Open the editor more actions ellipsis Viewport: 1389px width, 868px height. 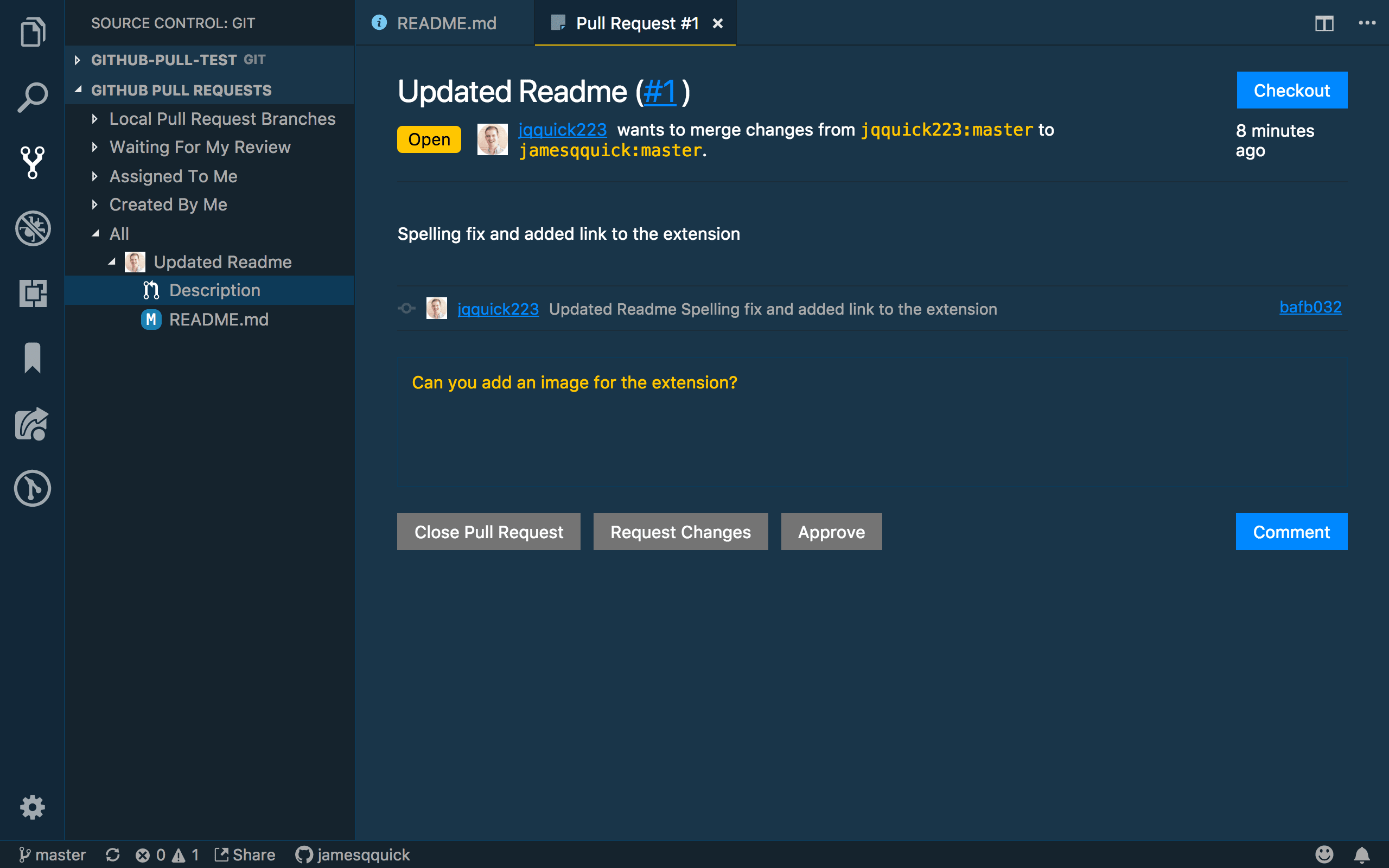(1367, 23)
